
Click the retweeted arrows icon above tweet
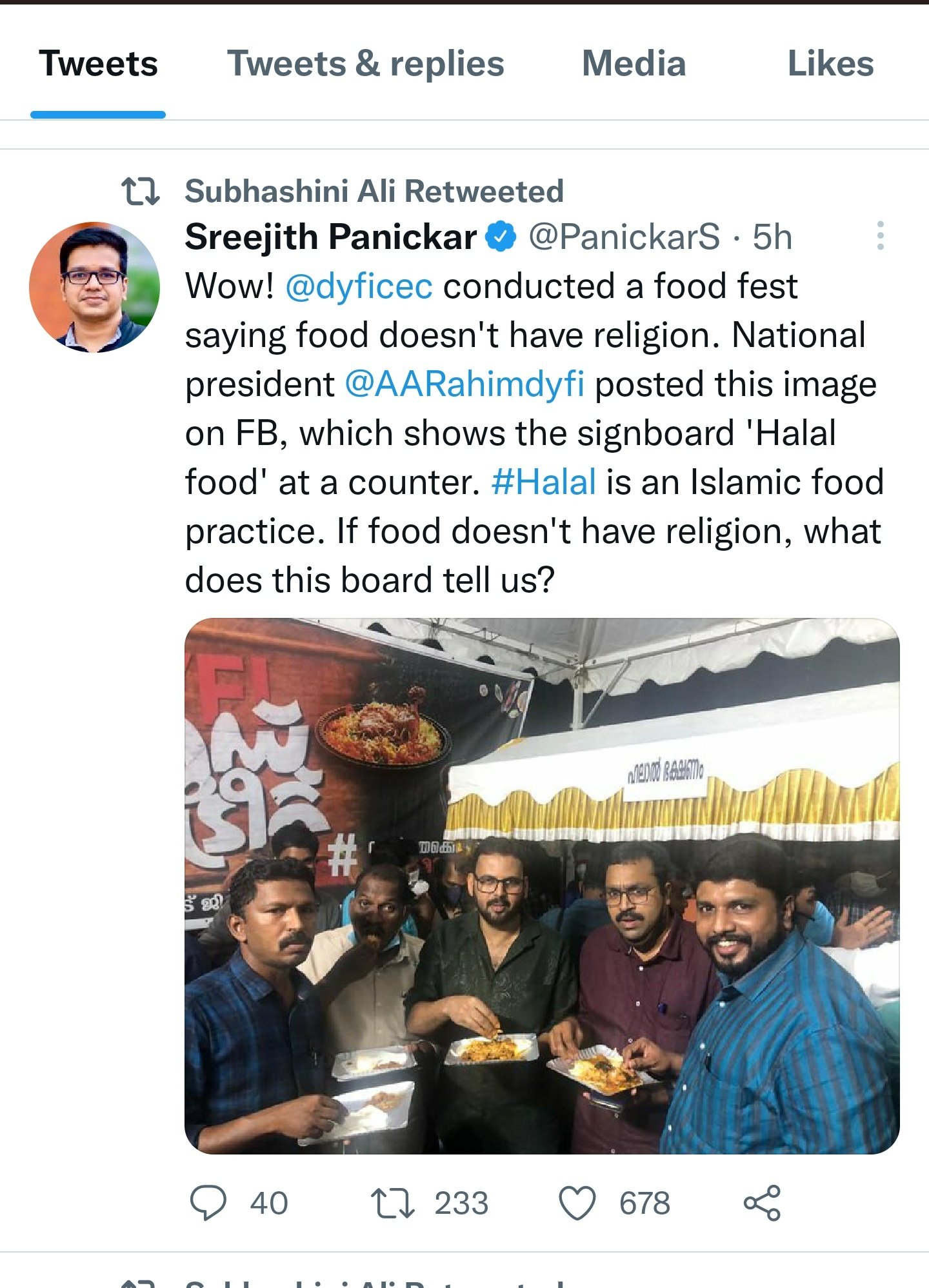click(x=141, y=192)
